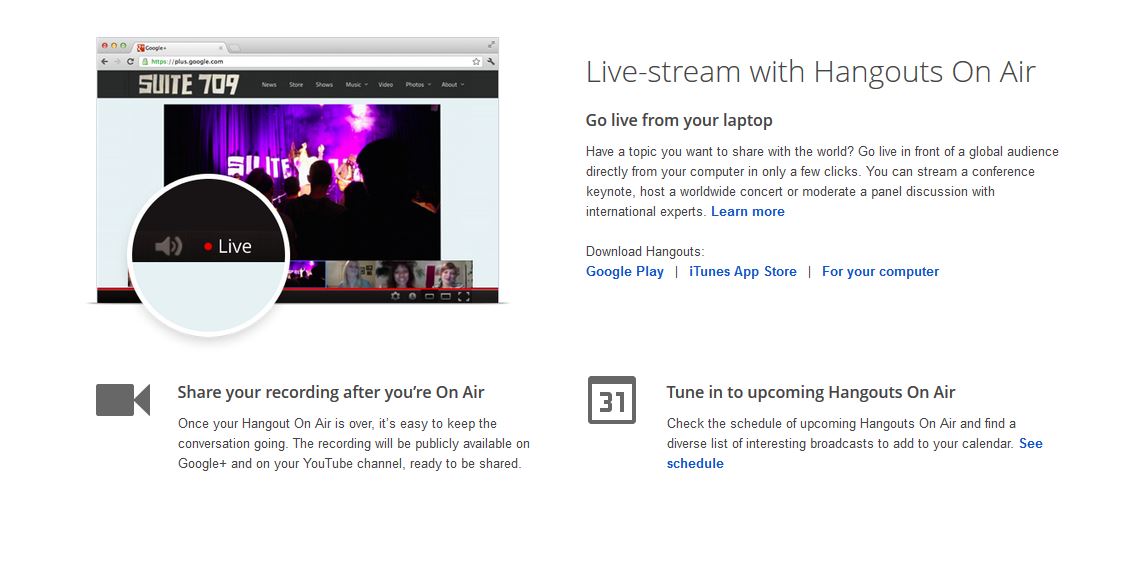Screen dimensions: 1144x579
Task: Click the browser back arrow
Action: coord(104,62)
